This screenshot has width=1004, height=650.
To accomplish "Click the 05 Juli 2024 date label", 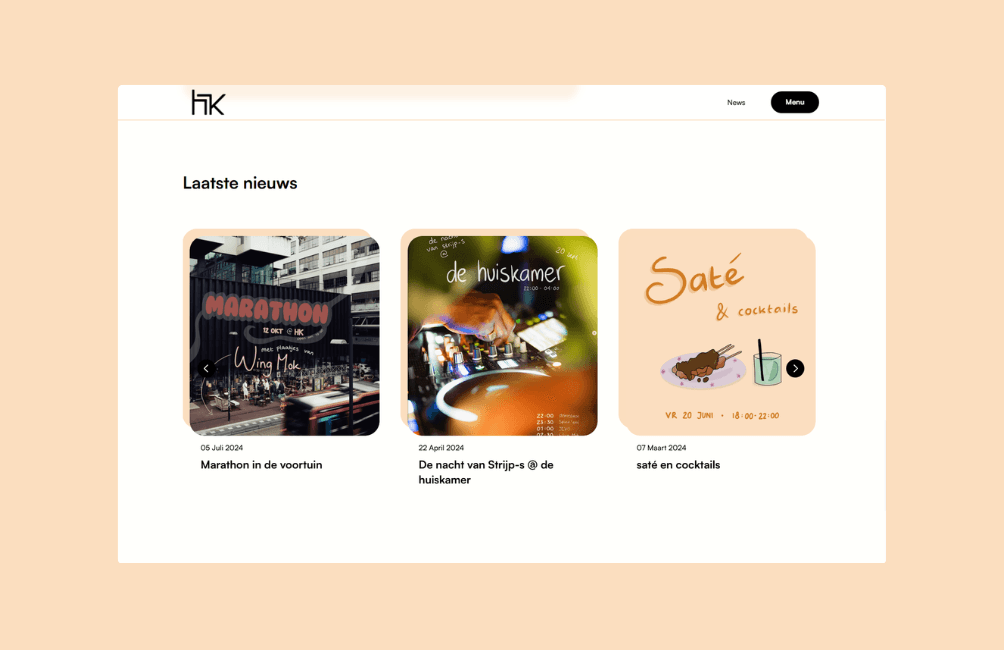I will tap(222, 448).
